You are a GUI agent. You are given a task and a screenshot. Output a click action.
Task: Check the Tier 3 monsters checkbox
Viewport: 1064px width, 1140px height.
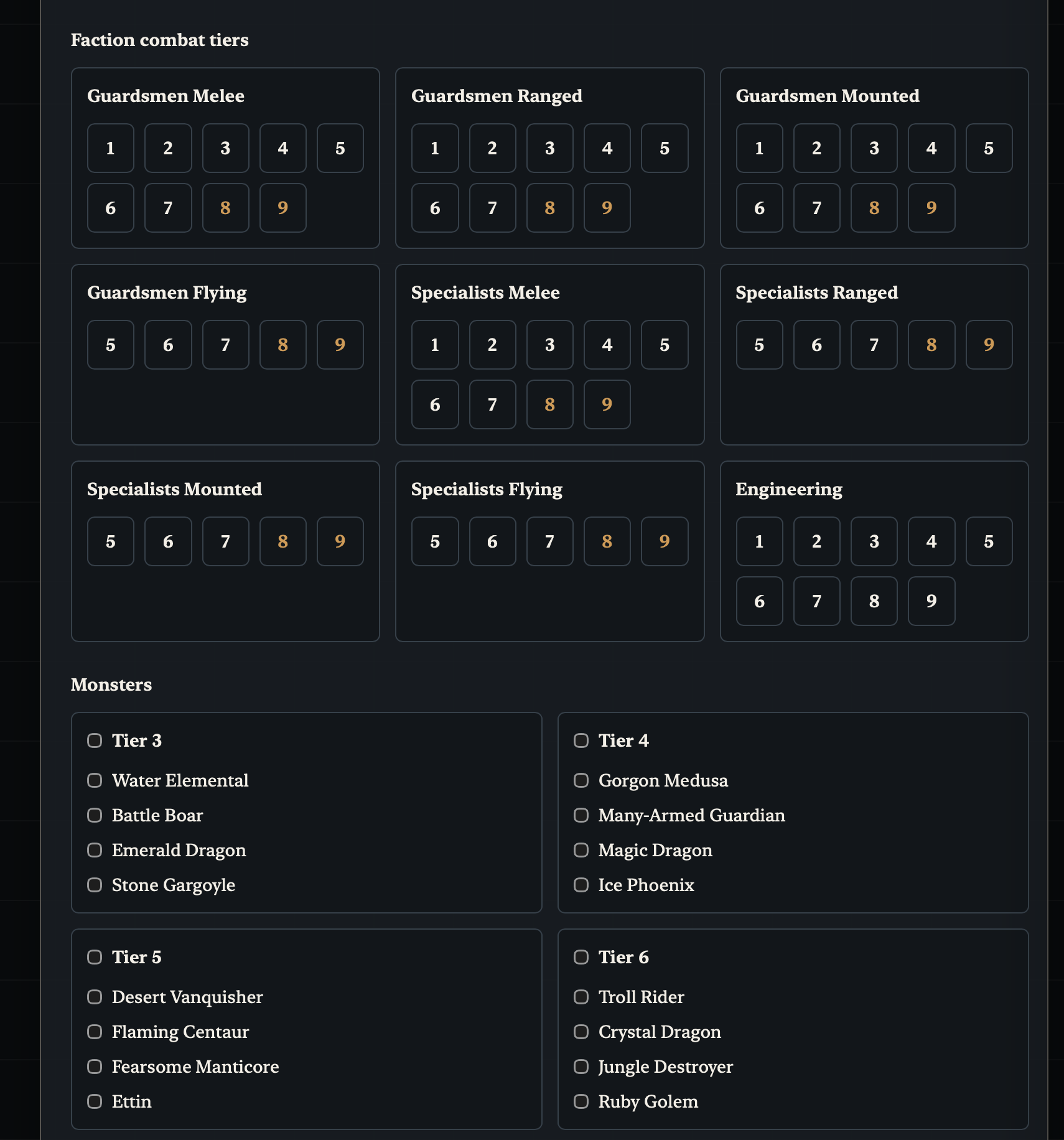click(x=95, y=741)
